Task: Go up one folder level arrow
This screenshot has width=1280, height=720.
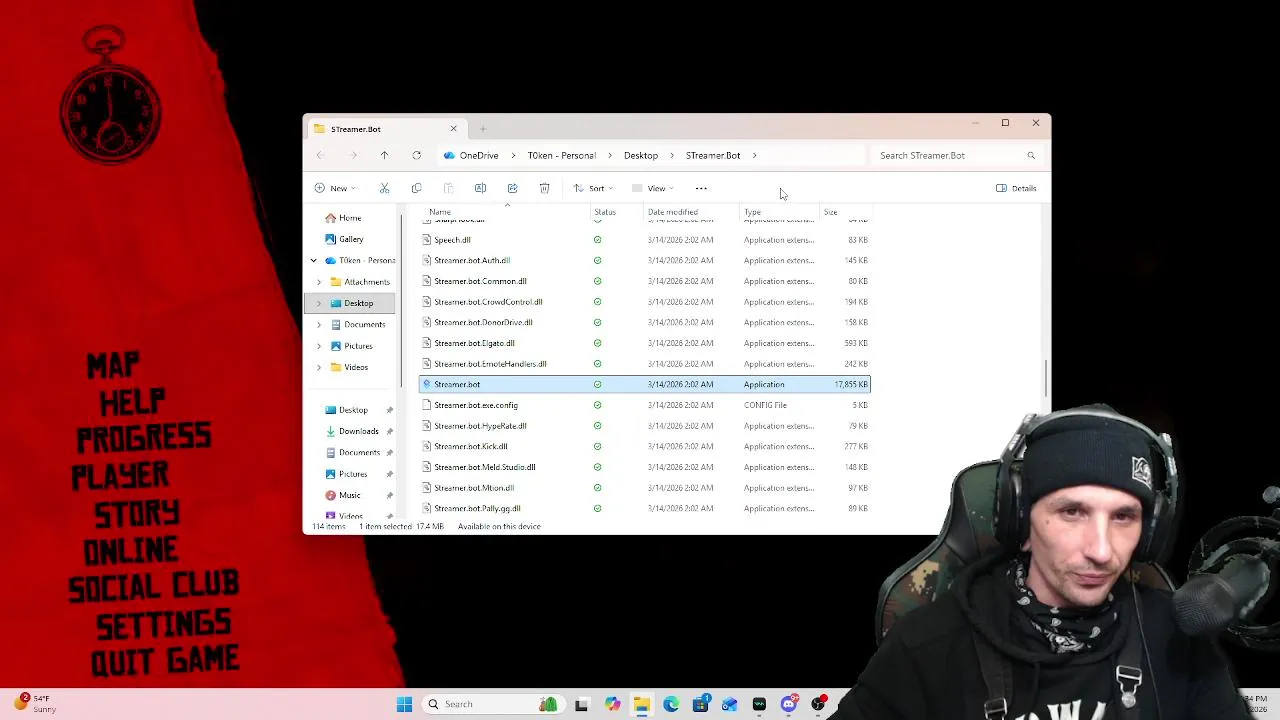Action: (x=384, y=155)
